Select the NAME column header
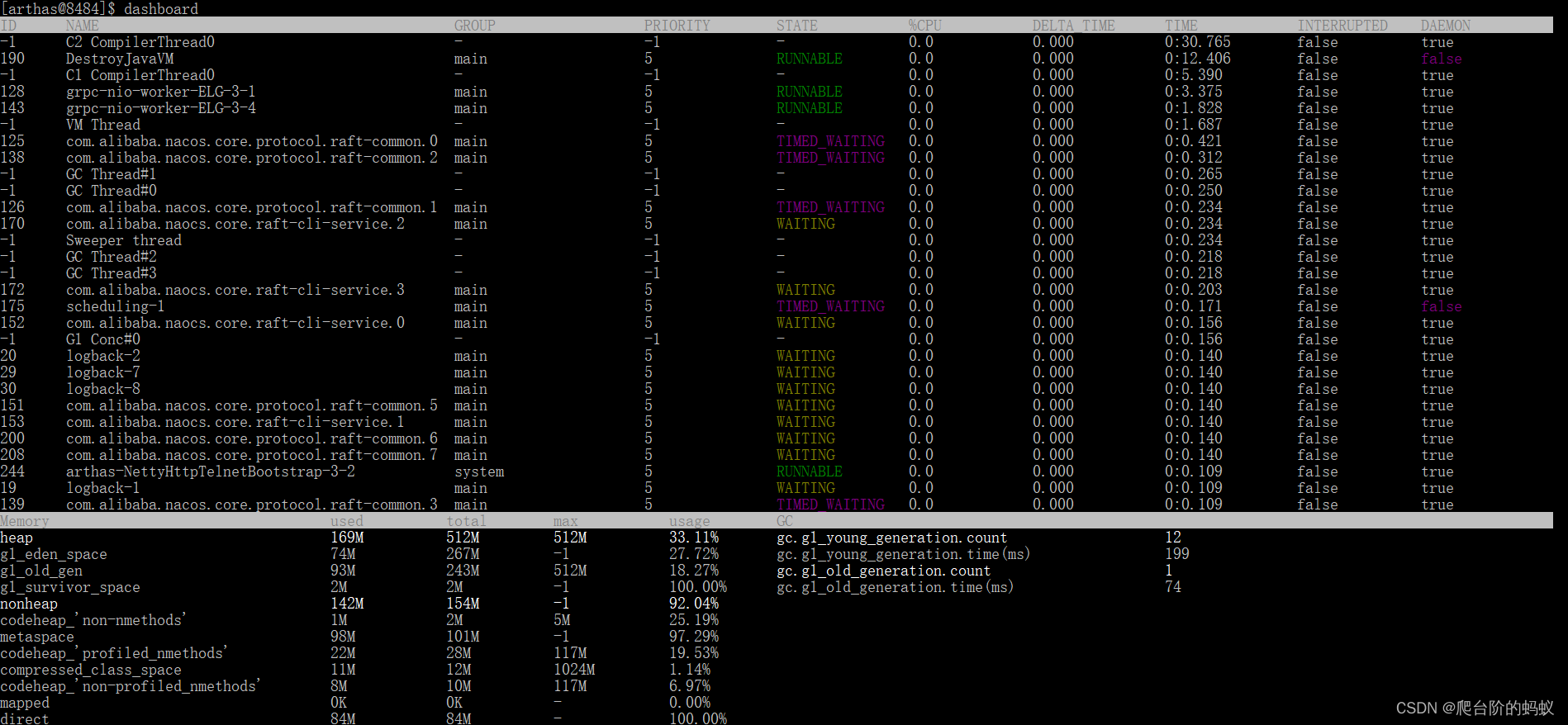This screenshot has width=1568, height=725. coord(83,26)
